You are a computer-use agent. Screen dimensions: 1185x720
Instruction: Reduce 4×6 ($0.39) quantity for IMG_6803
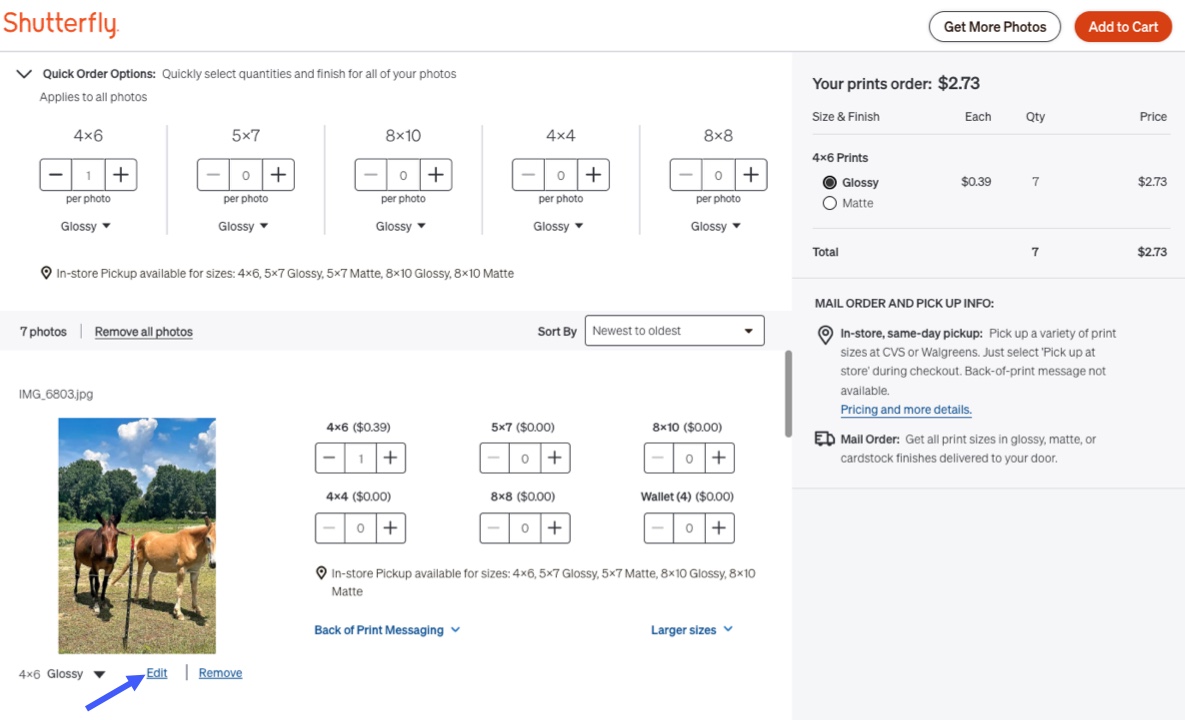point(330,458)
